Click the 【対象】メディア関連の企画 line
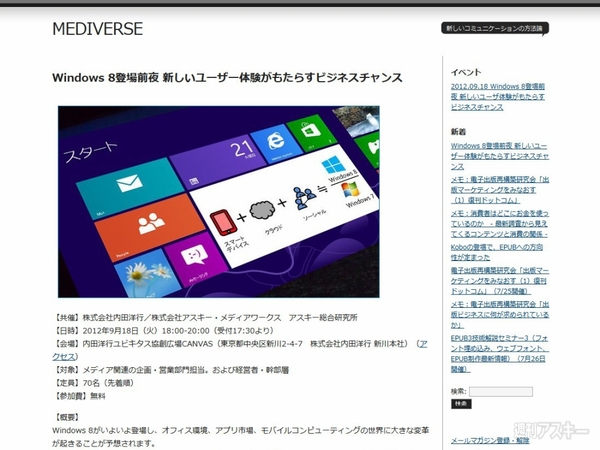This screenshot has height=450, width=600. (171, 370)
